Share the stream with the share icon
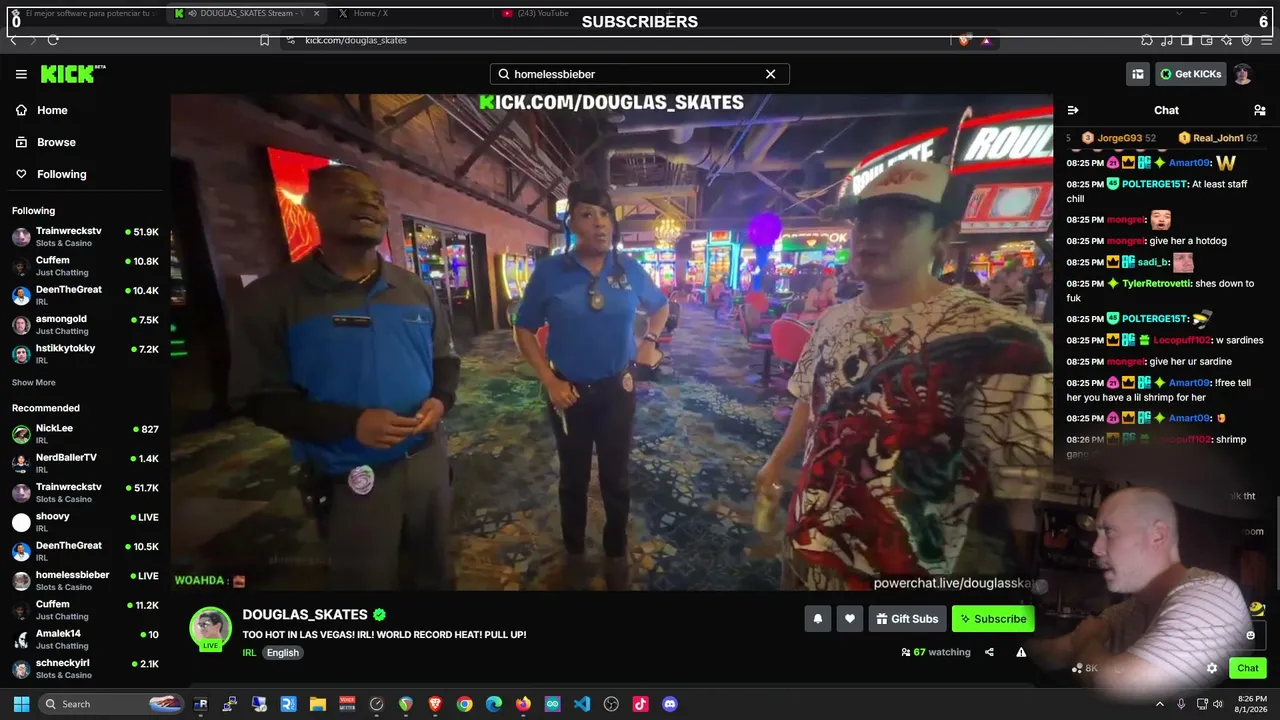This screenshot has width=1280, height=720. (x=989, y=652)
